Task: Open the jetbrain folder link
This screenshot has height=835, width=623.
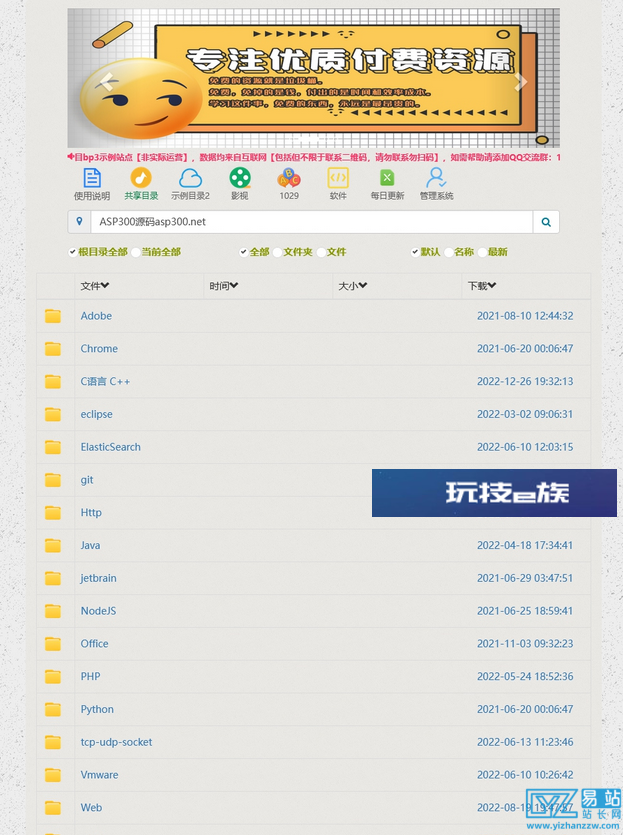Action: (x=99, y=578)
